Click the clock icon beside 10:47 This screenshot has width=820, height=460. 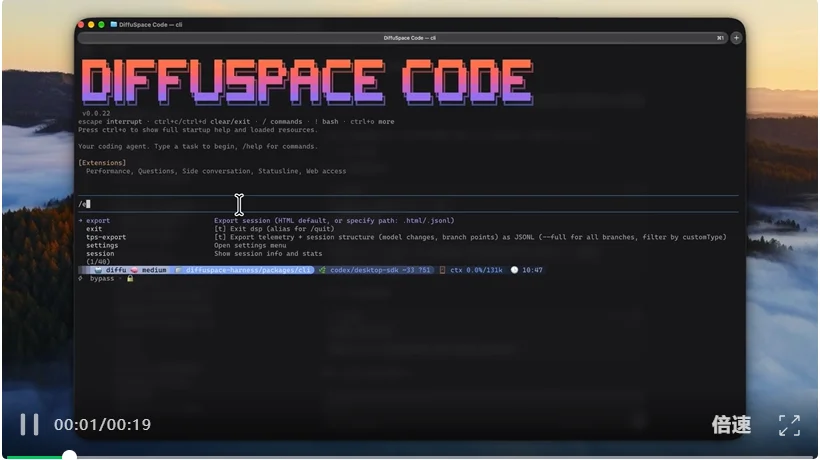point(515,270)
